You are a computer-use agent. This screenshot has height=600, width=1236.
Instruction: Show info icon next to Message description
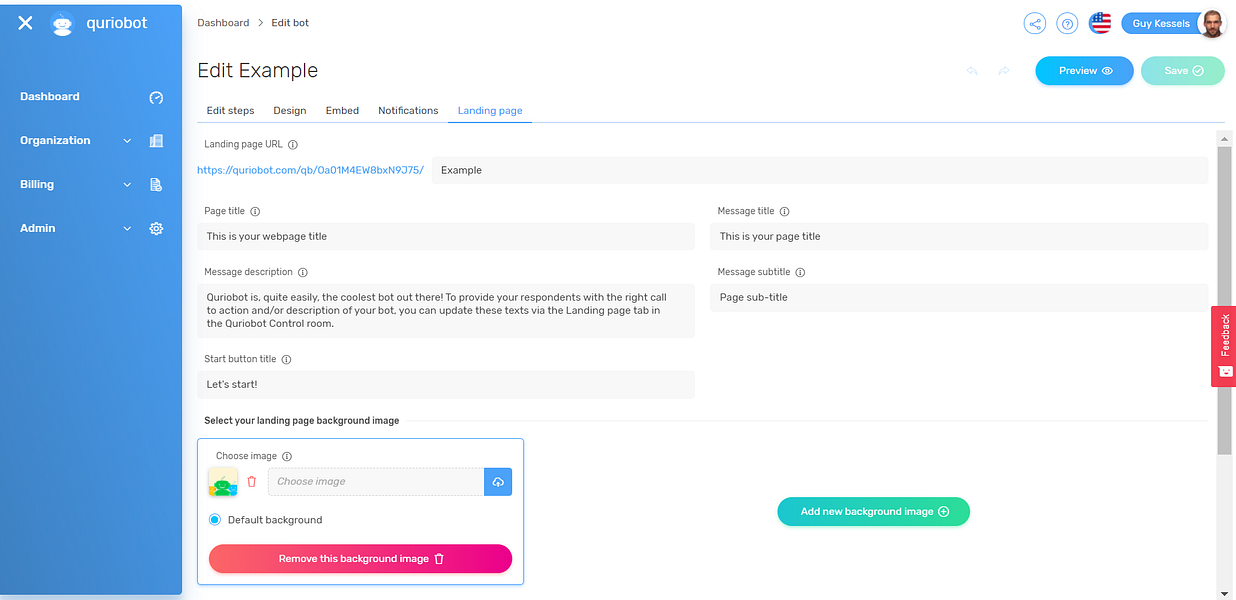click(x=303, y=272)
